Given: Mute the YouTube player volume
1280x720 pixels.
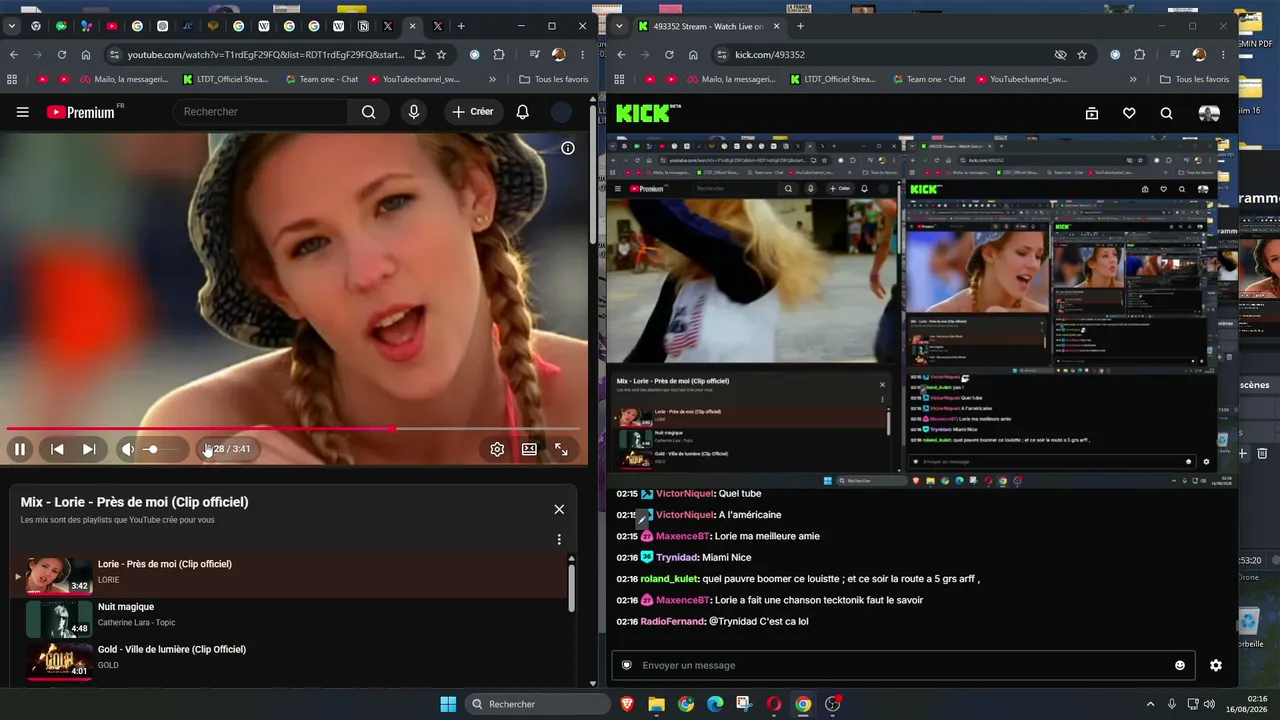Looking at the screenshot, I should (127, 450).
